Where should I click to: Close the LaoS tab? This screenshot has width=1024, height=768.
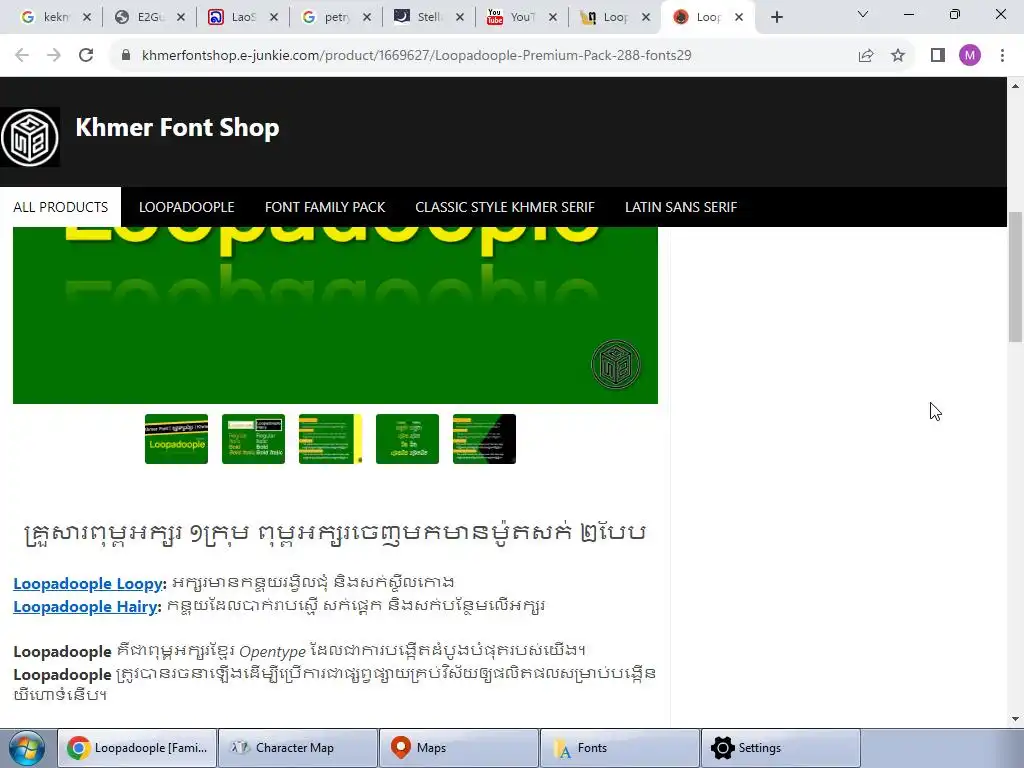pyautogui.click(x=274, y=18)
